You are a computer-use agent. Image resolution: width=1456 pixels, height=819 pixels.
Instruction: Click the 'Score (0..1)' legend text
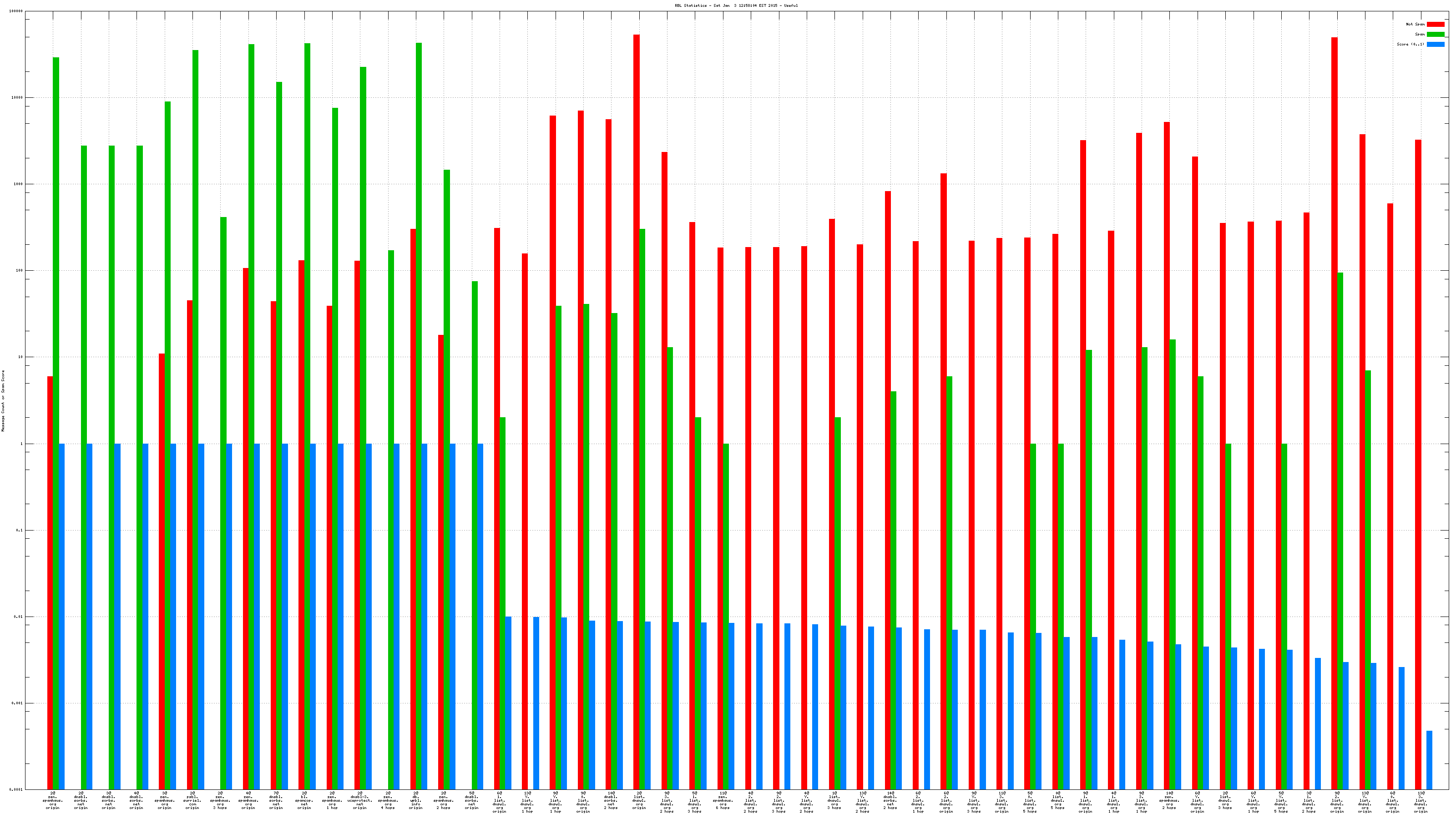point(1410,44)
